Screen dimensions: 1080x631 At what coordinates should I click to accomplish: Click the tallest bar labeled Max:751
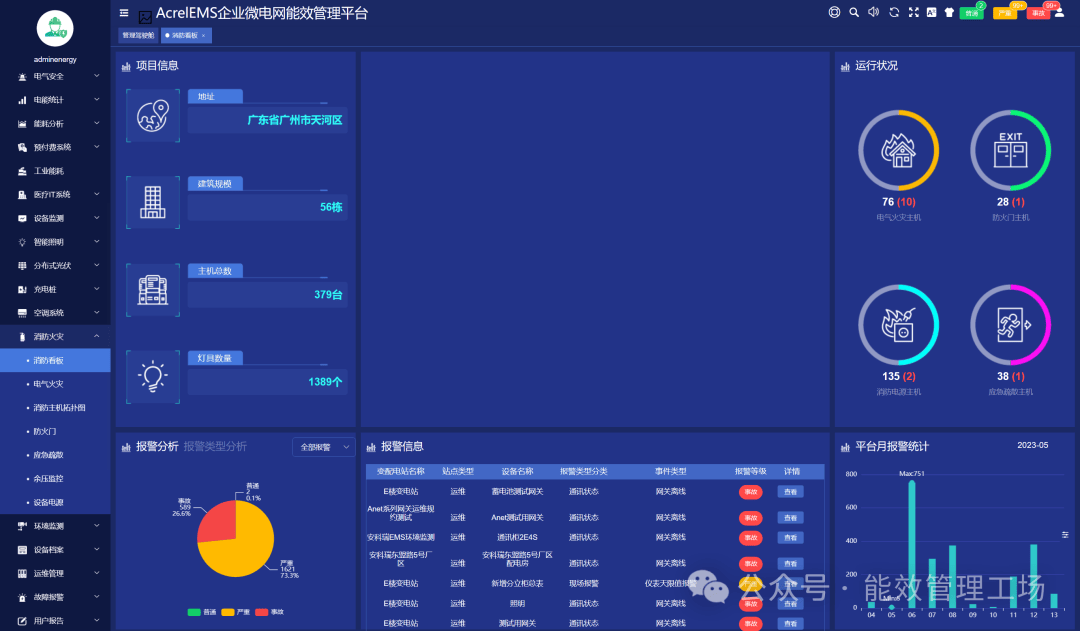click(912, 544)
